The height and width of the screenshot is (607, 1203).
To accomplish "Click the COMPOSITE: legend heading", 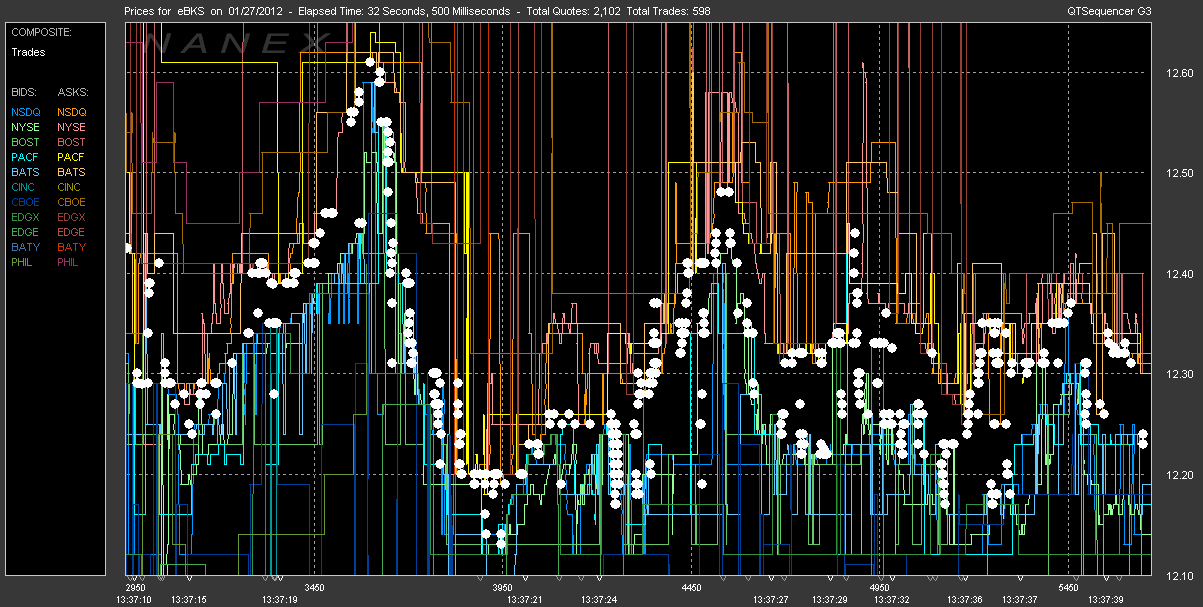I will pyautogui.click(x=41, y=32).
